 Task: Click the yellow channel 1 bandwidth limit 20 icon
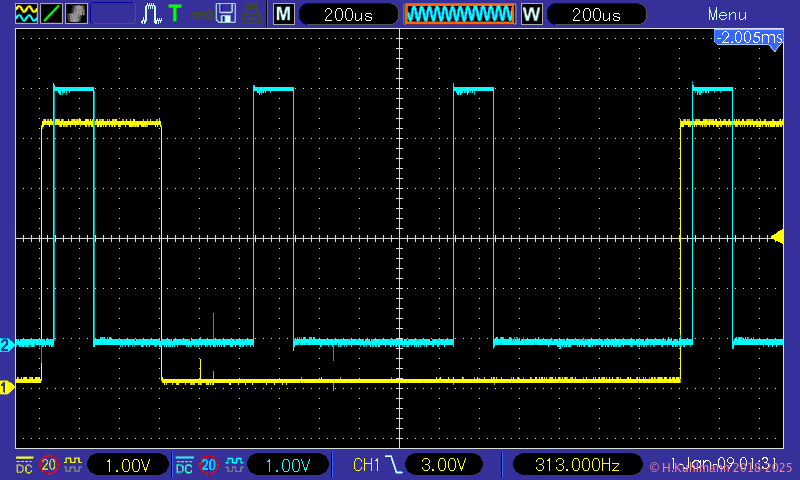[49, 465]
